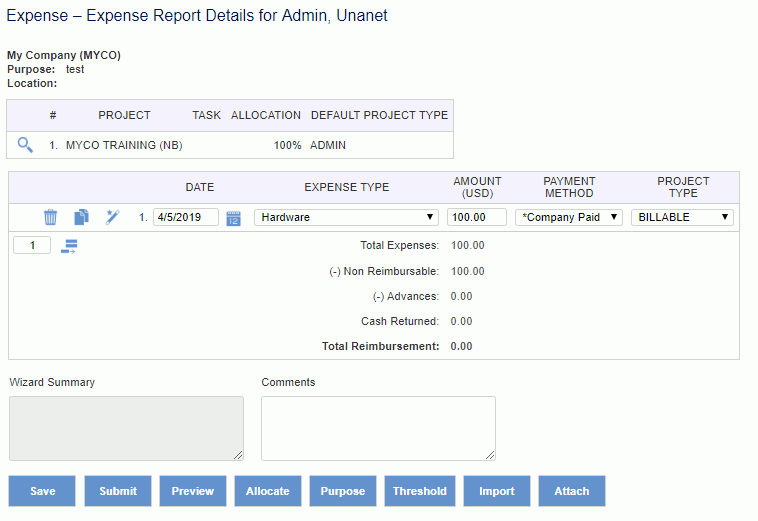Click the magnifier icon beside MYCO TRAINING project
Image resolution: width=758 pixels, height=521 pixels.
(25, 145)
